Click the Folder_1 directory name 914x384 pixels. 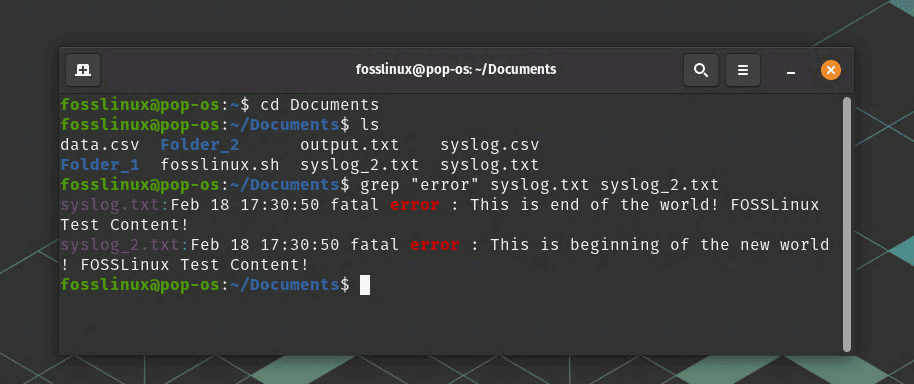(100, 165)
